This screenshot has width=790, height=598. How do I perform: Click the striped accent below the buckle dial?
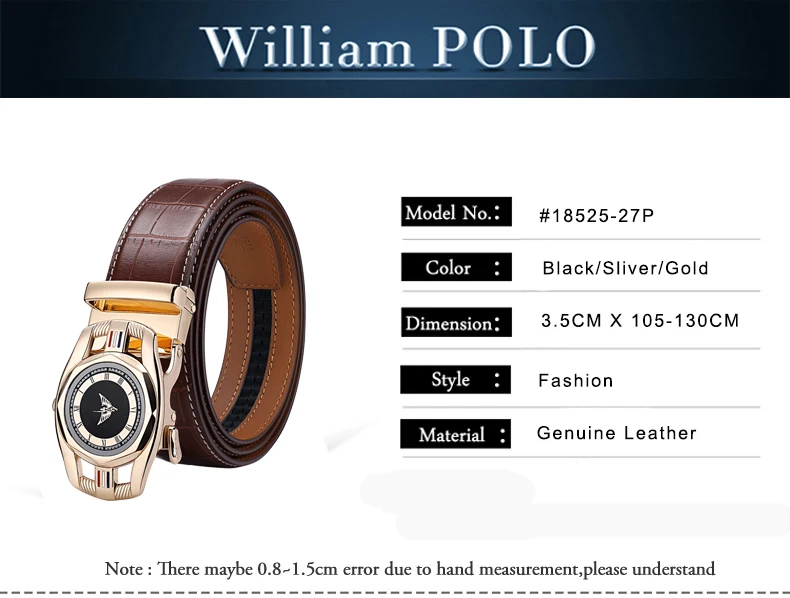(103, 478)
